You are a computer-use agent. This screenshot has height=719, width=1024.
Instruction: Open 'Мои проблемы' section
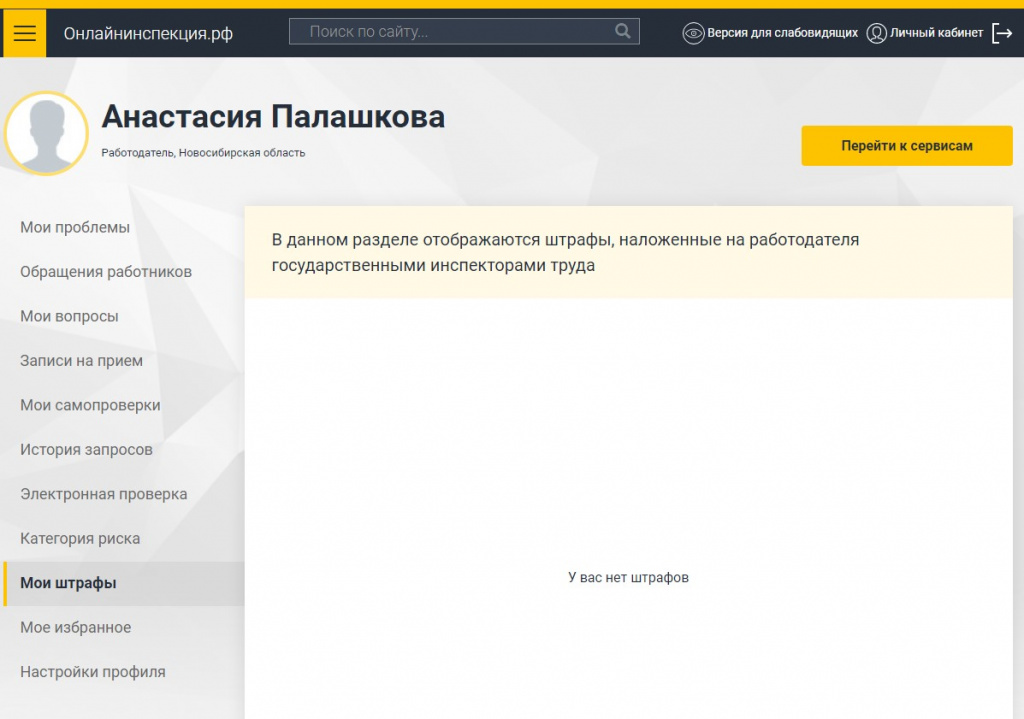click(75, 227)
